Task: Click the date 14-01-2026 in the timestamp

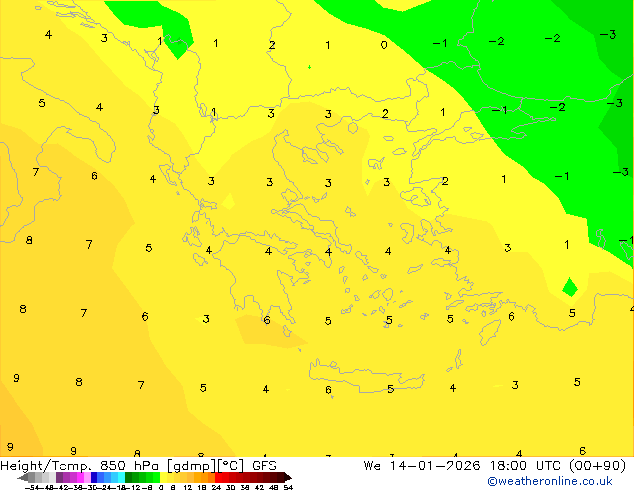Action: click(435, 466)
